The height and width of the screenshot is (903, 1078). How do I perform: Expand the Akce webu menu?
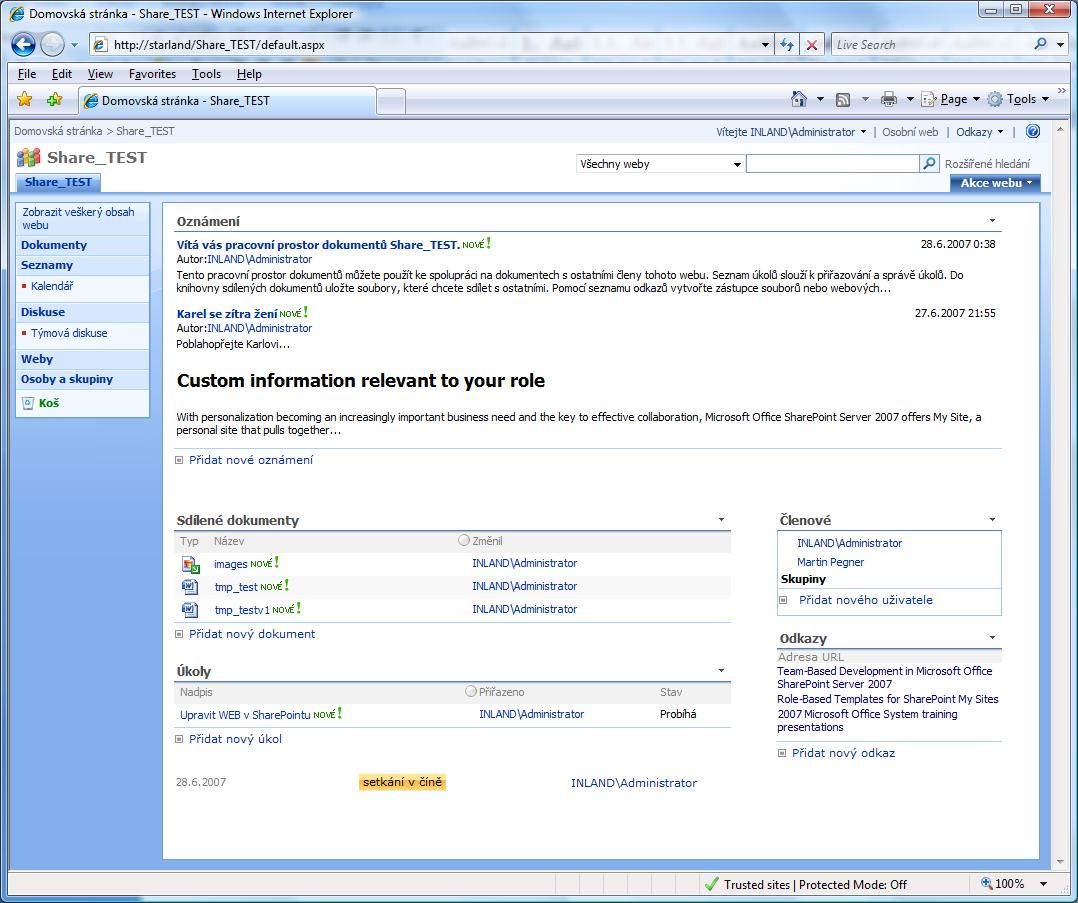(x=995, y=183)
